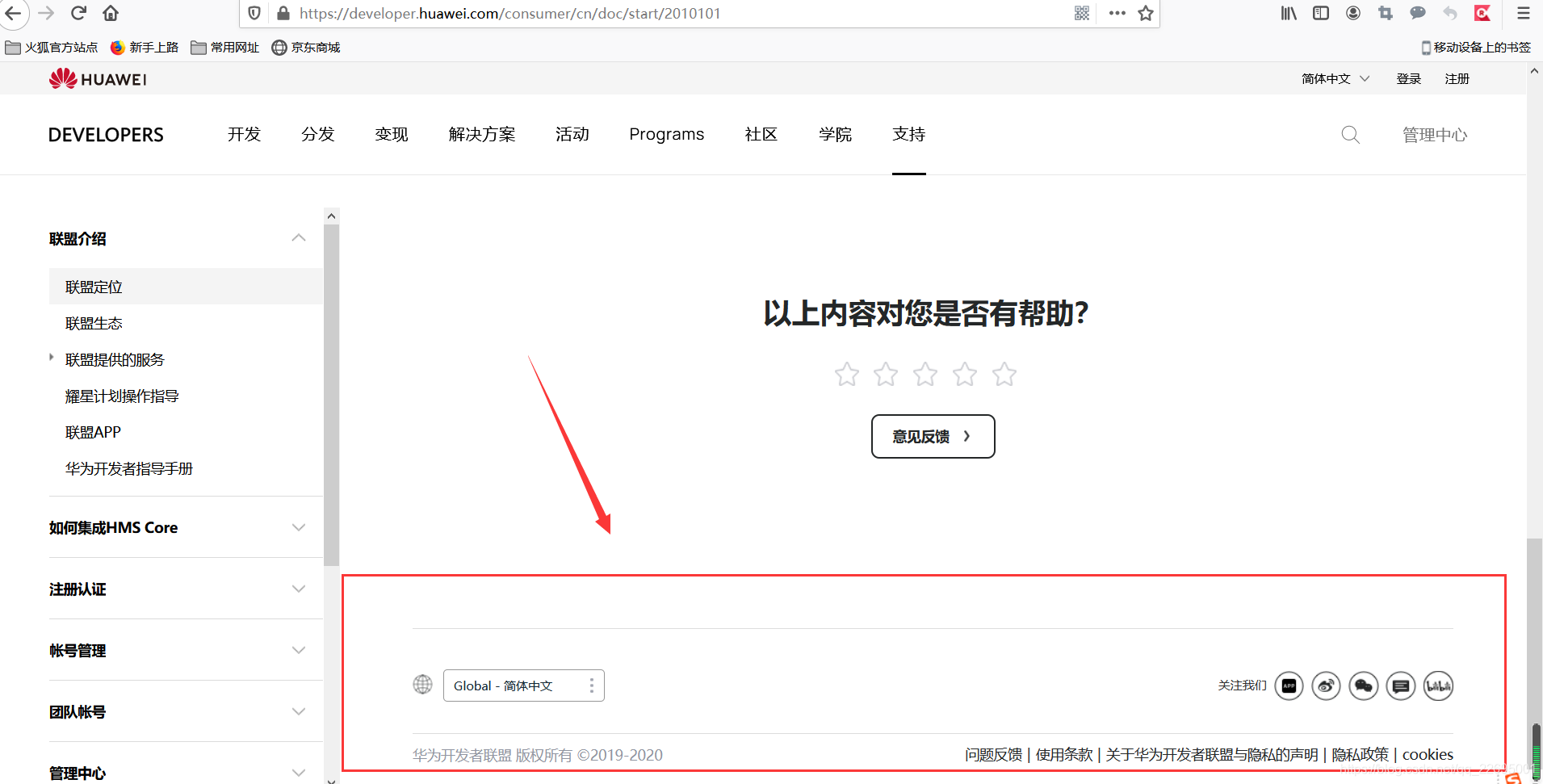Open the WeChat follow-us icon
The width and height of the screenshot is (1543, 784).
[x=1364, y=686]
